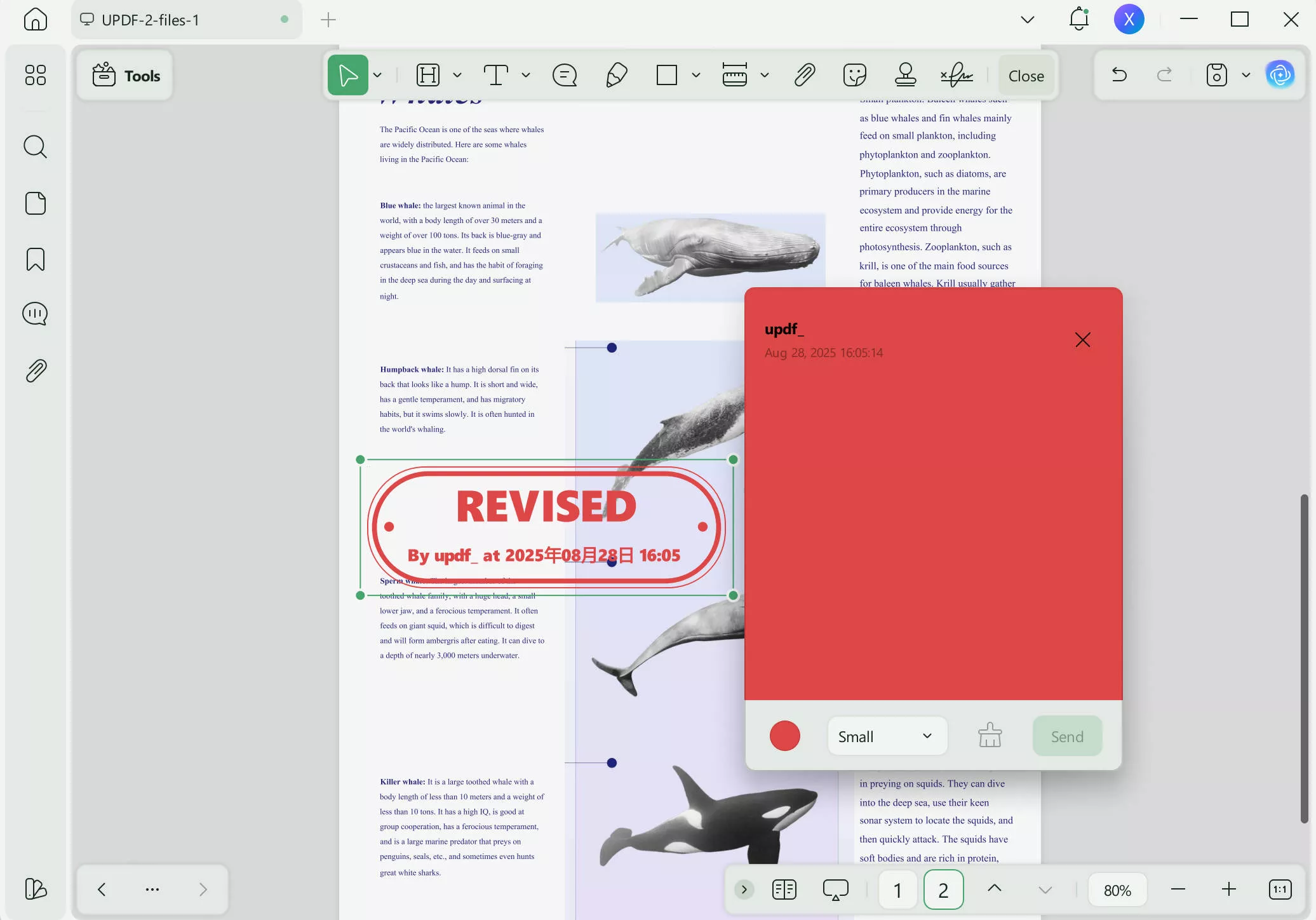Click the Attach file paperclip tool
The height and width of the screenshot is (920, 1316).
[805, 75]
